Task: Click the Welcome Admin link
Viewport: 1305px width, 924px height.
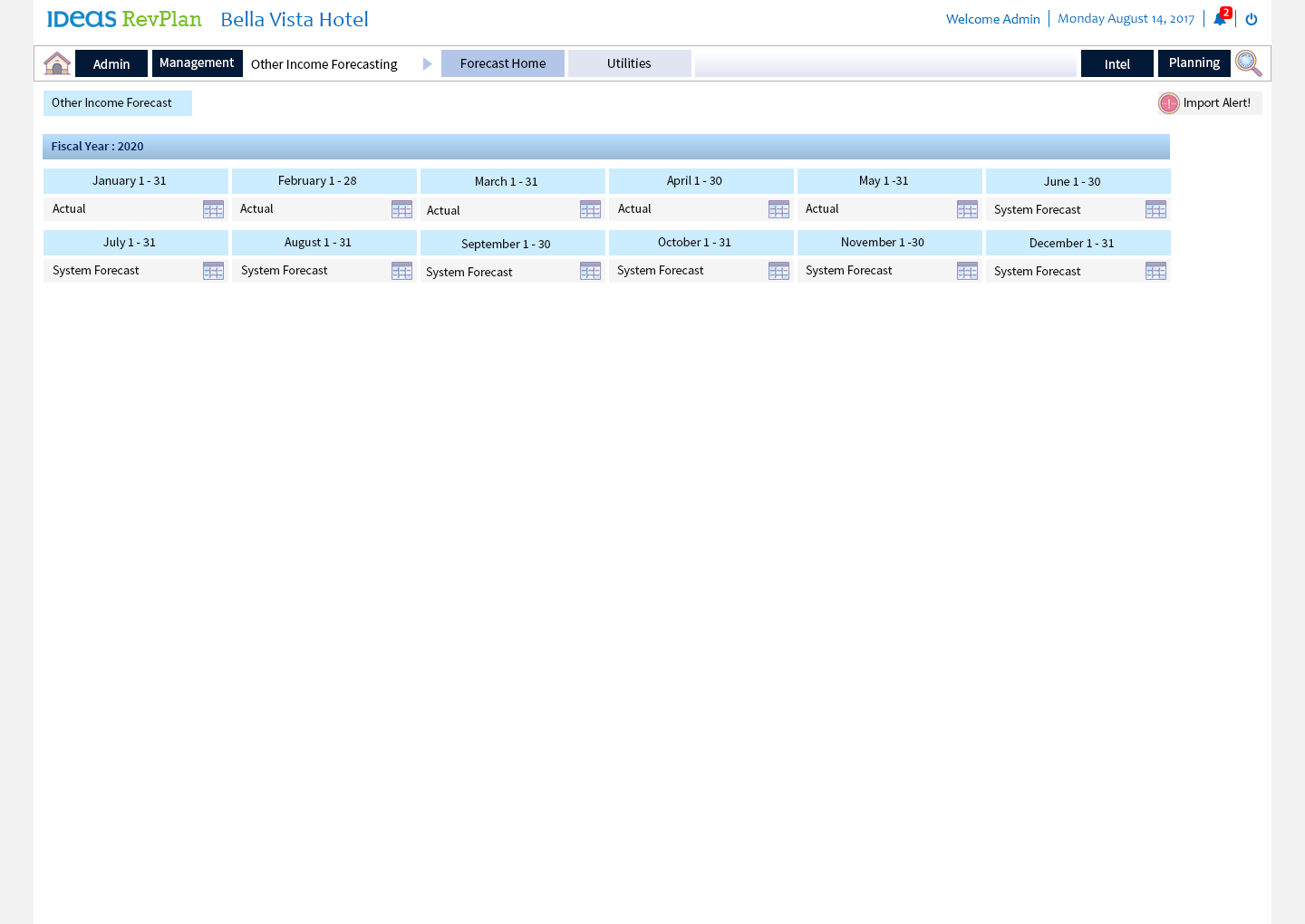Action: 992,19
